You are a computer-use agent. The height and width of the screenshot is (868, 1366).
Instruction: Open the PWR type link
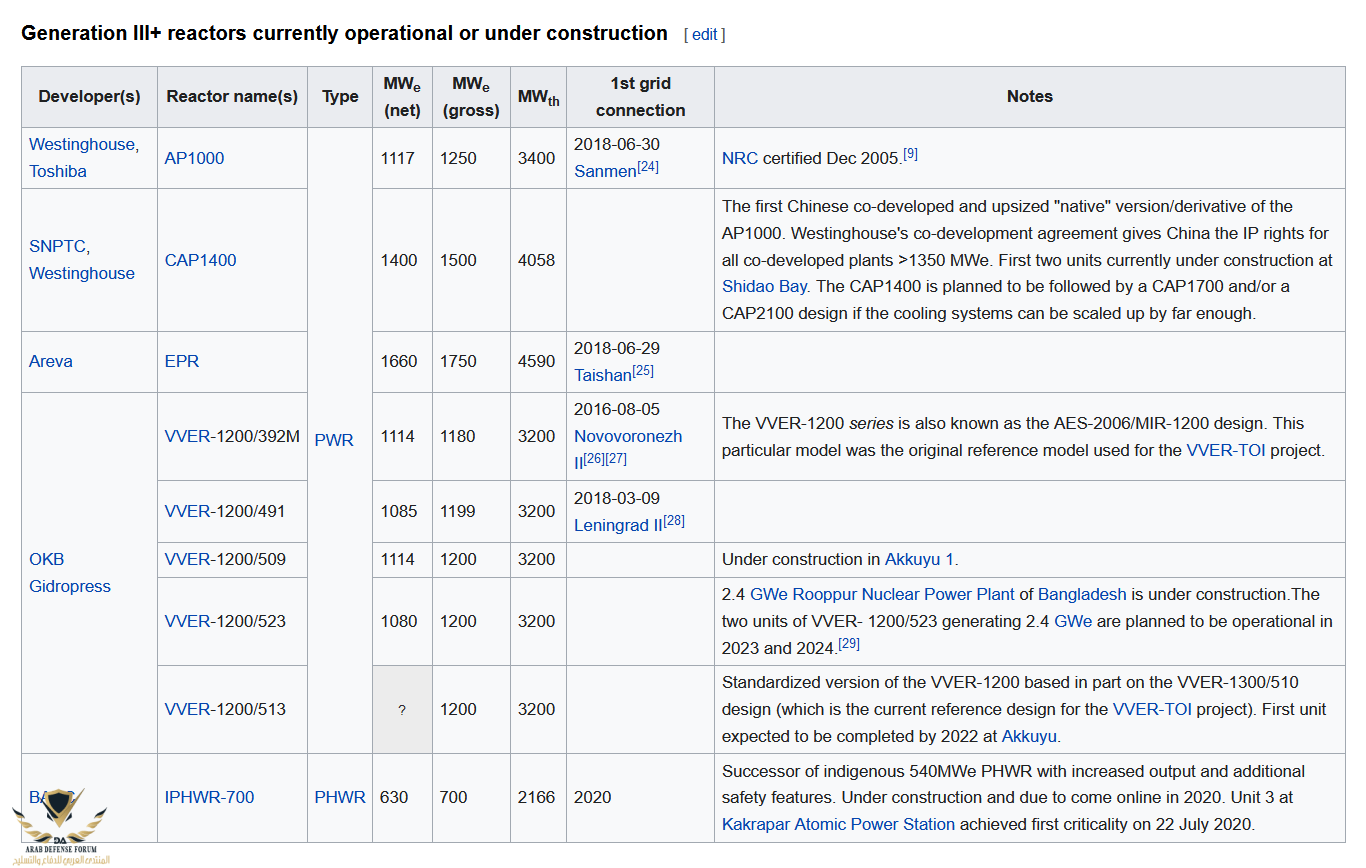click(x=334, y=440)
